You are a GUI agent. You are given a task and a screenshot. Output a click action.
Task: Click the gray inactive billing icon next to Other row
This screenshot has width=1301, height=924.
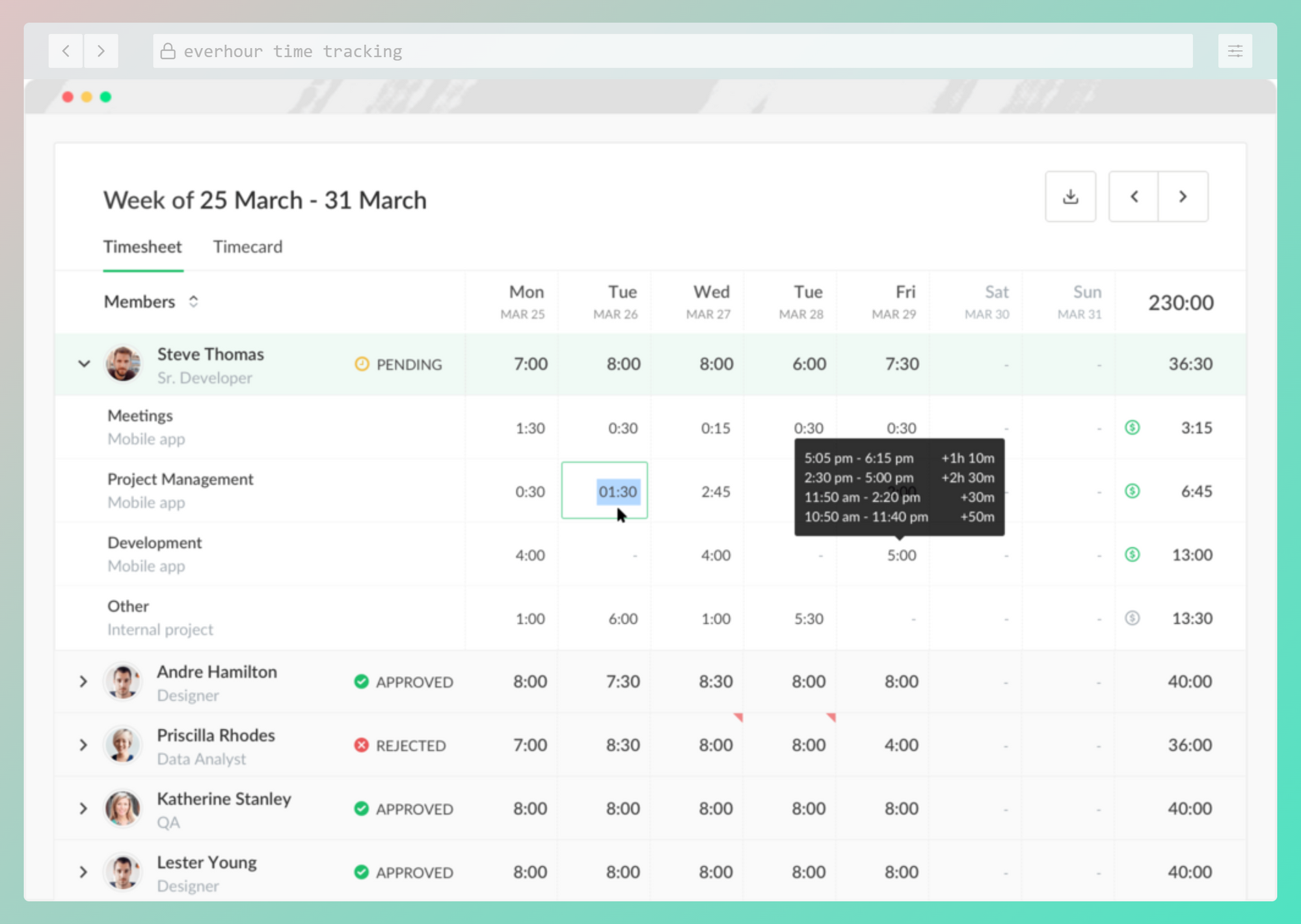(1132, 618)
